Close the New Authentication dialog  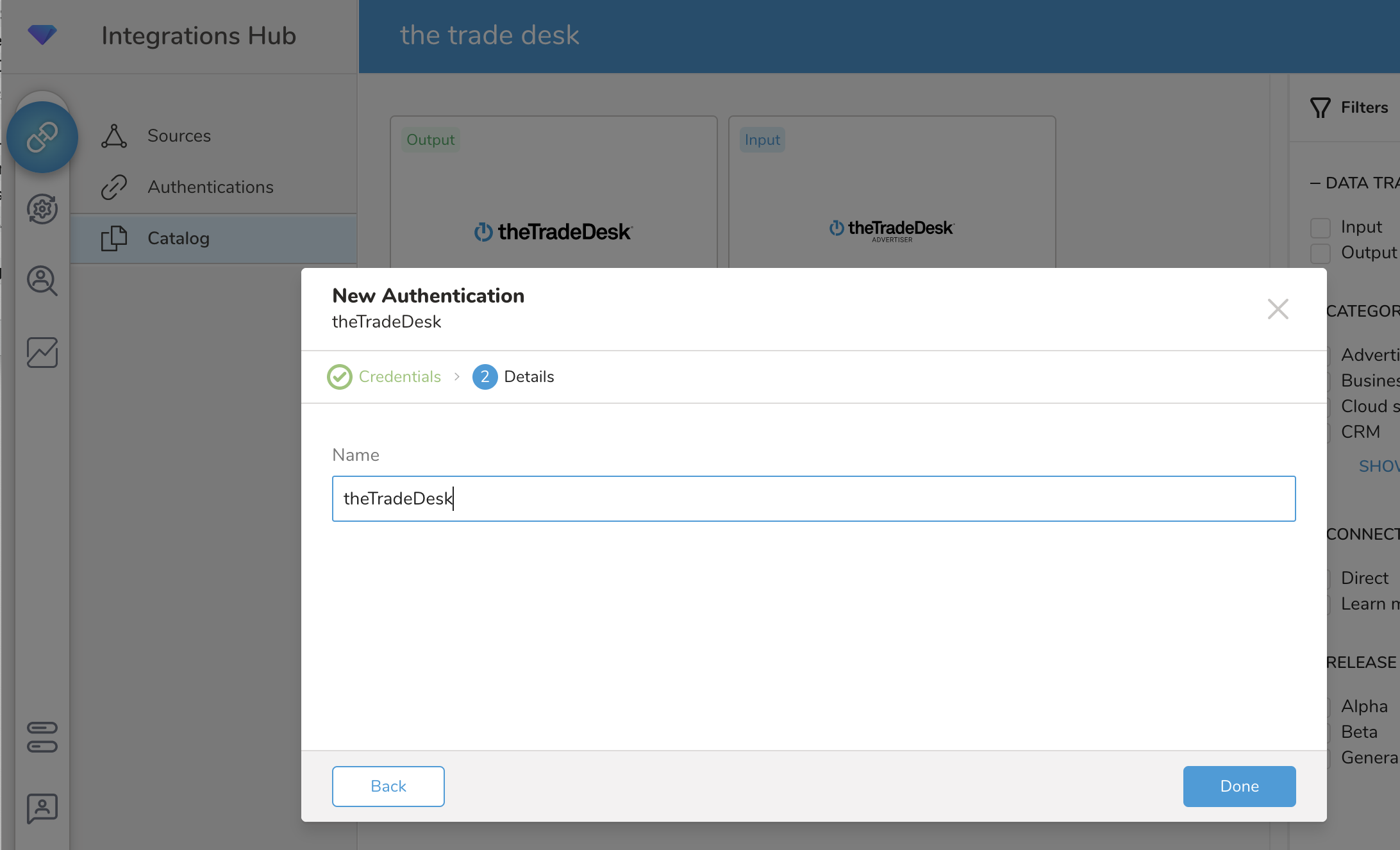pos(1278,309)
